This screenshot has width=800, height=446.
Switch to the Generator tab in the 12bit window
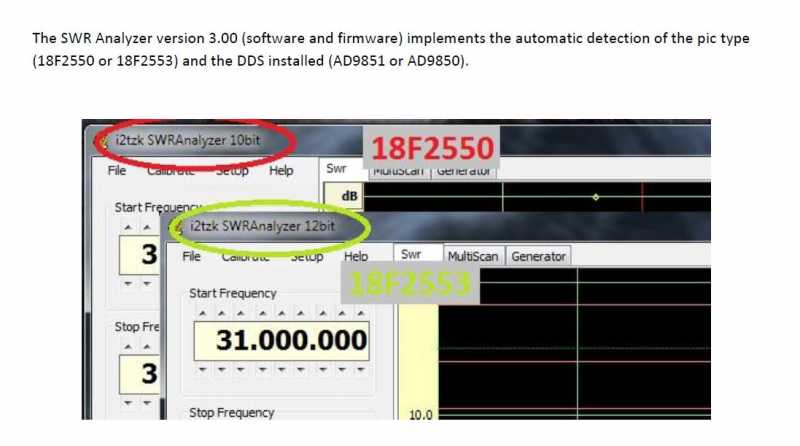pos(538,256)
